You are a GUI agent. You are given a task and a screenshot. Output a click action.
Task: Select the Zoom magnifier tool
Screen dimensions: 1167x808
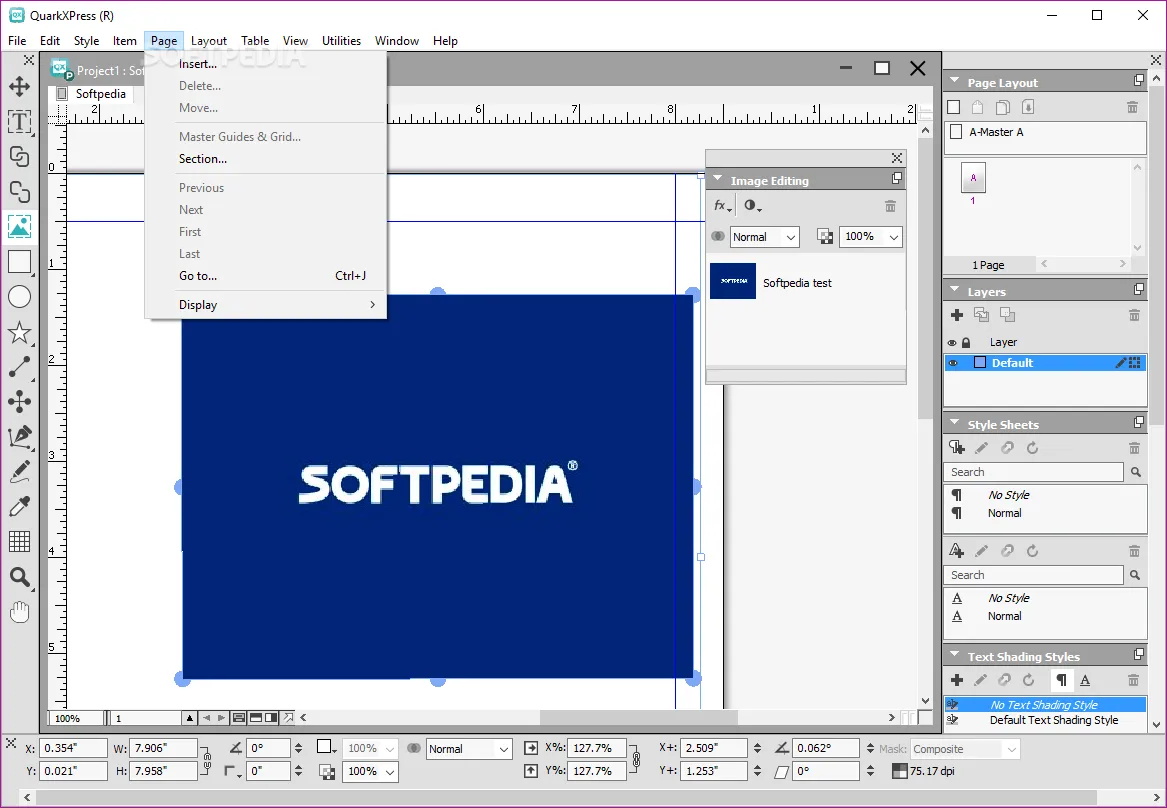point(19,577)
